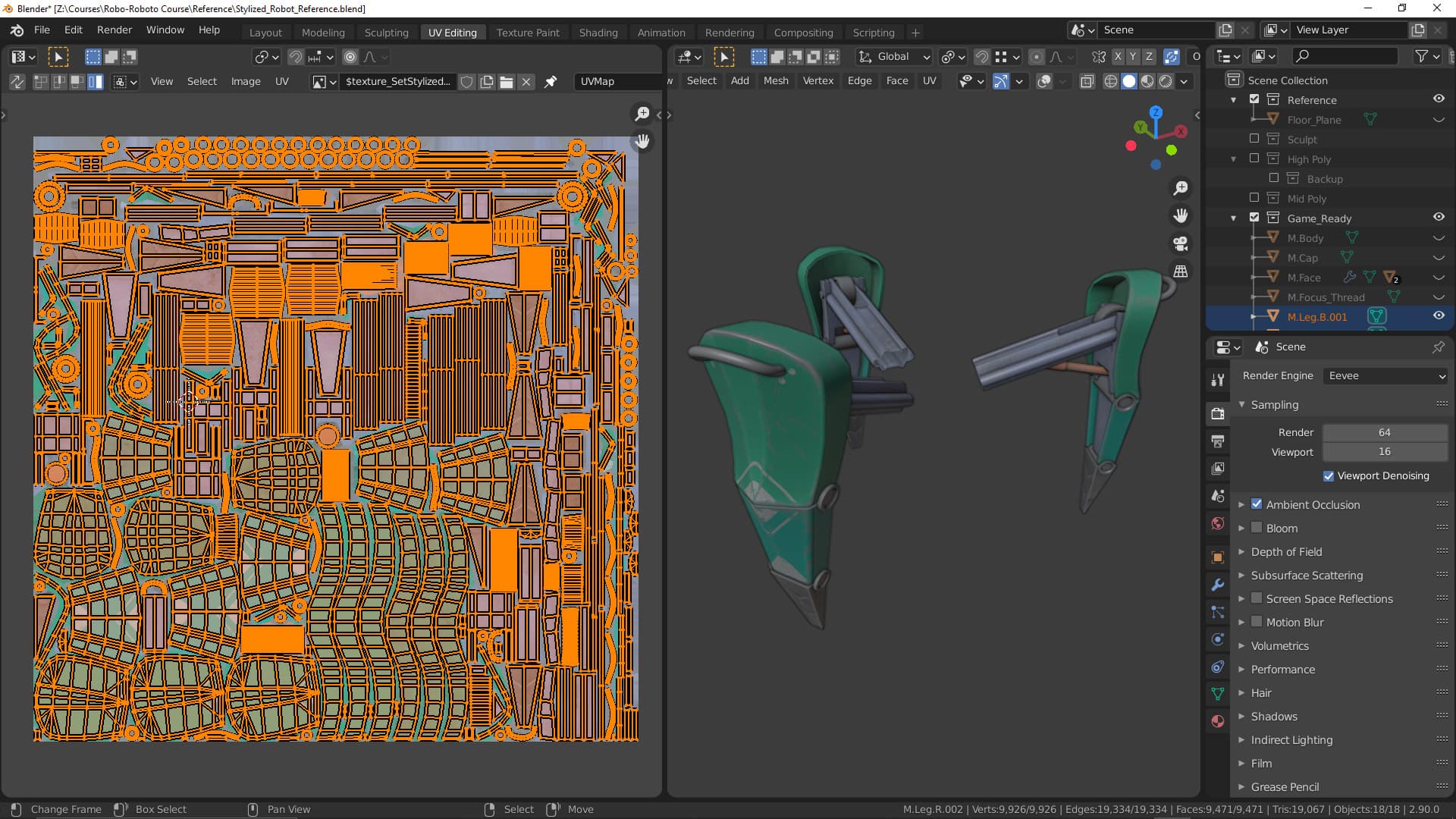Image resolution: width=1456 pixels, height=819 pixels.
Task: Open the Material Properties sphere tab
Action: pos(1217,720)
